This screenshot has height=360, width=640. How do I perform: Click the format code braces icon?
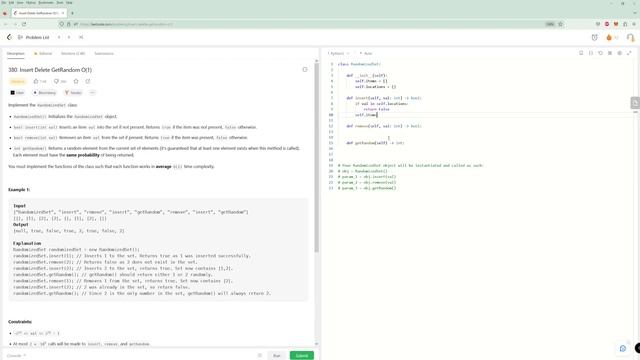pos(591,53)
